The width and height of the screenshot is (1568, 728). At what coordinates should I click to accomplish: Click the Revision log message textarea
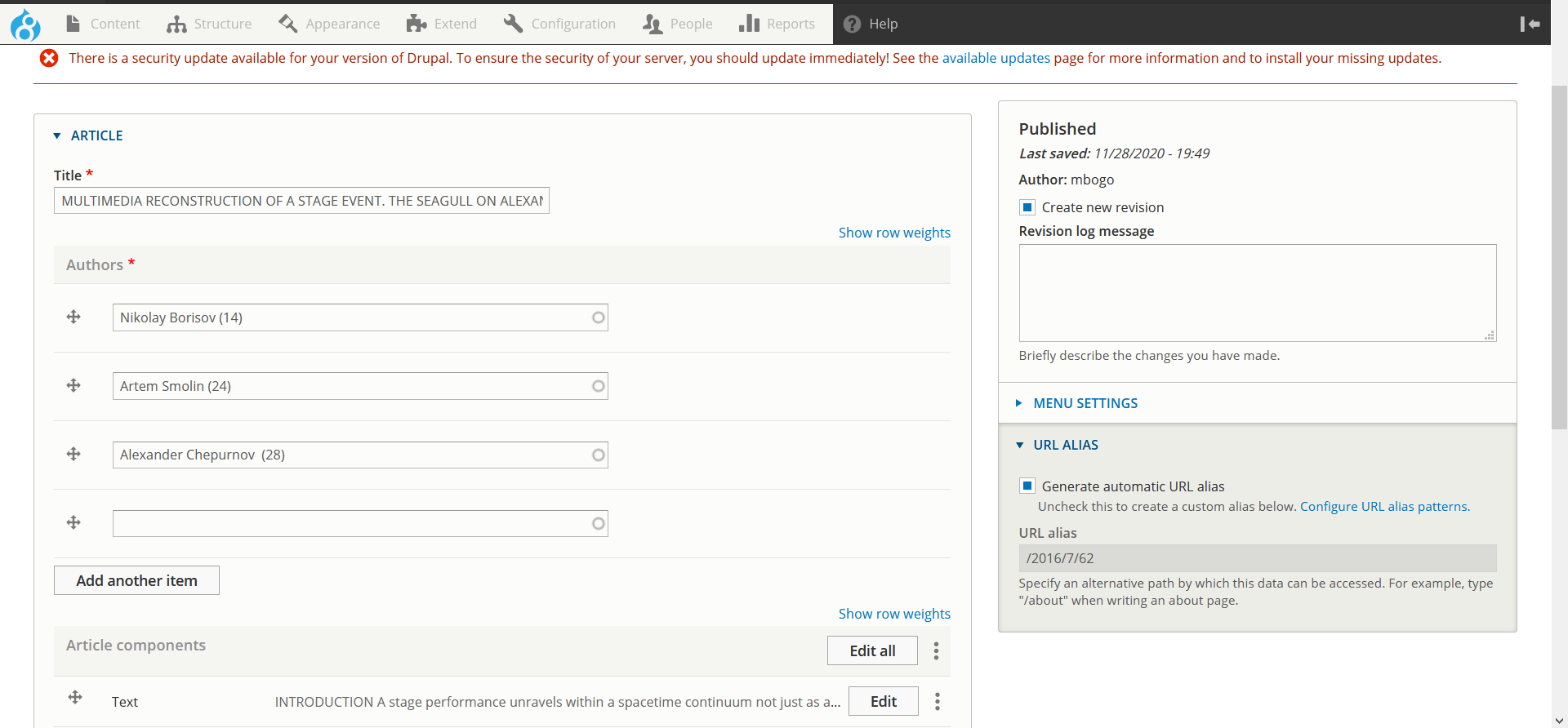(x=1257, y=292)
